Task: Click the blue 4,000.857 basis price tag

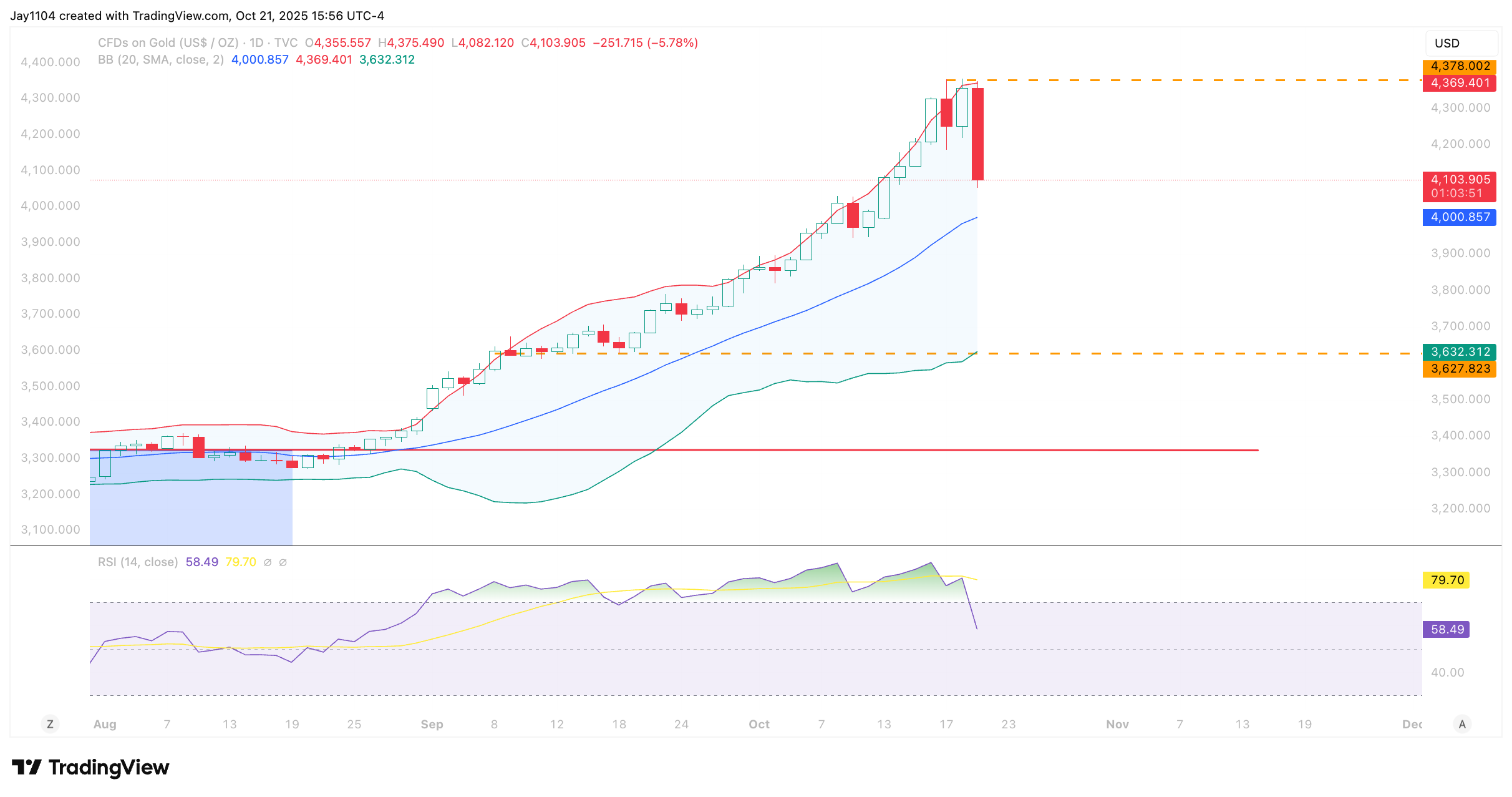Action: [x=1460, y=217]
